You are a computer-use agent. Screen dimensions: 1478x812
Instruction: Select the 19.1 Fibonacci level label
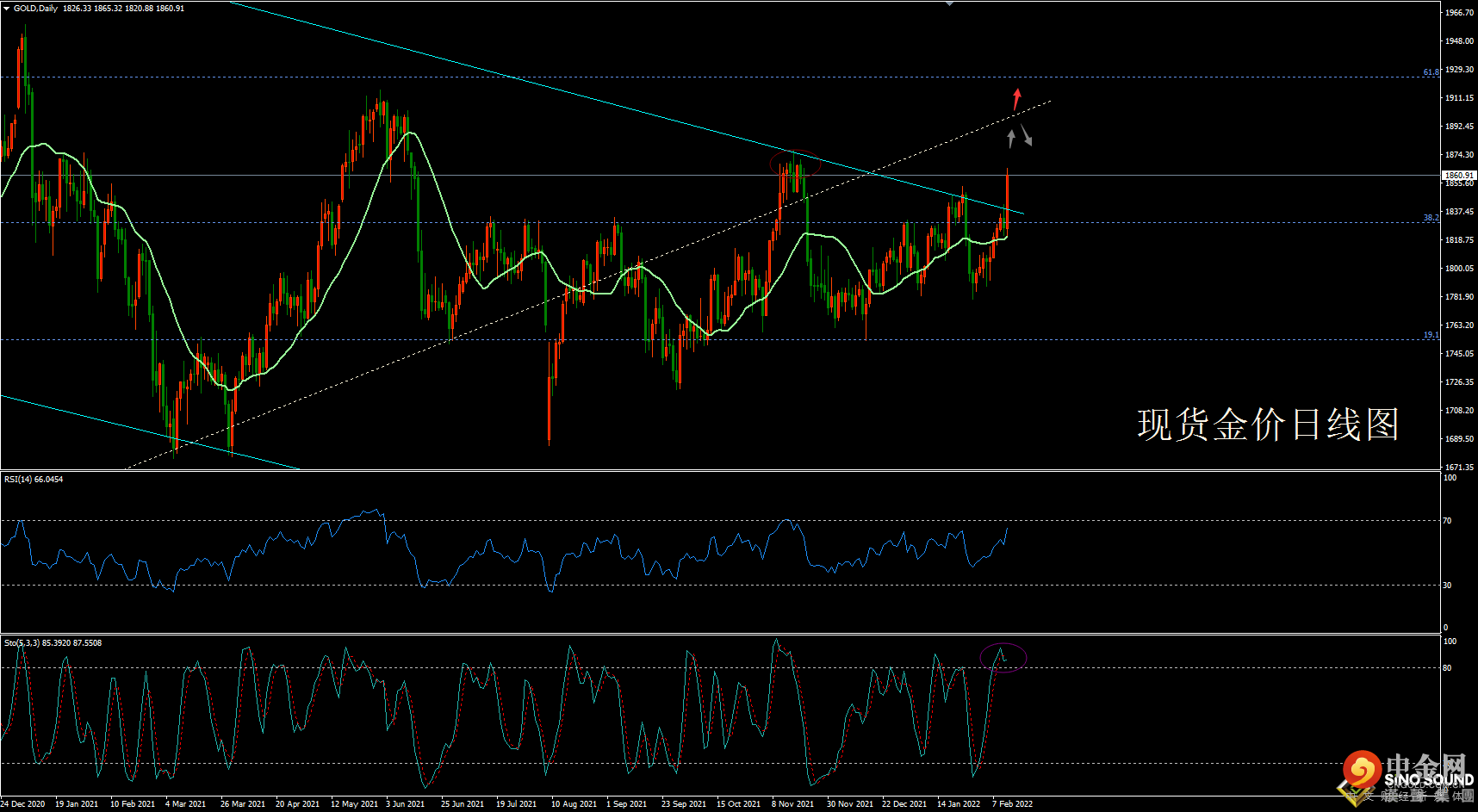(x=1430, y=335)
